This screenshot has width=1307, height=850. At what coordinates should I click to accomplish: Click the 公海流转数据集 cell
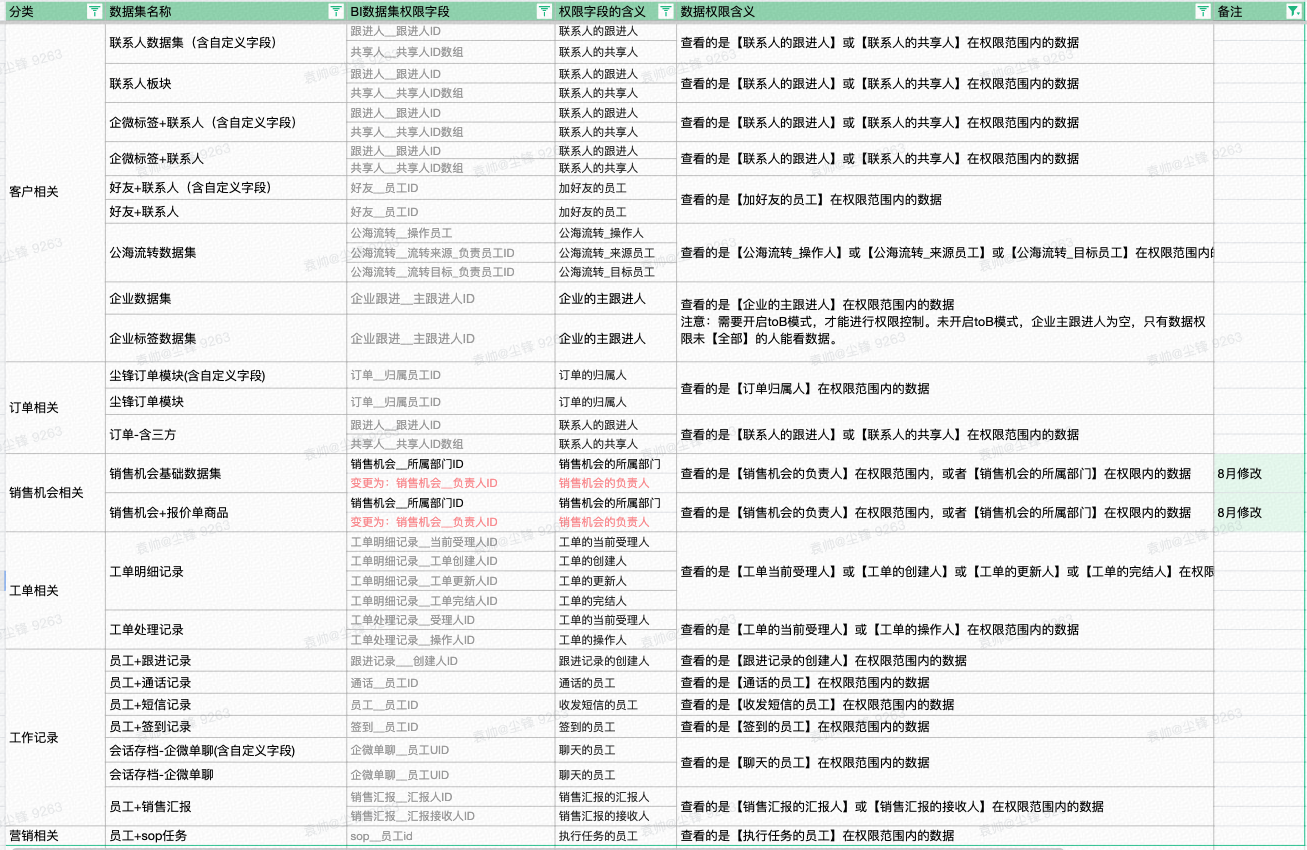[226, 253]
